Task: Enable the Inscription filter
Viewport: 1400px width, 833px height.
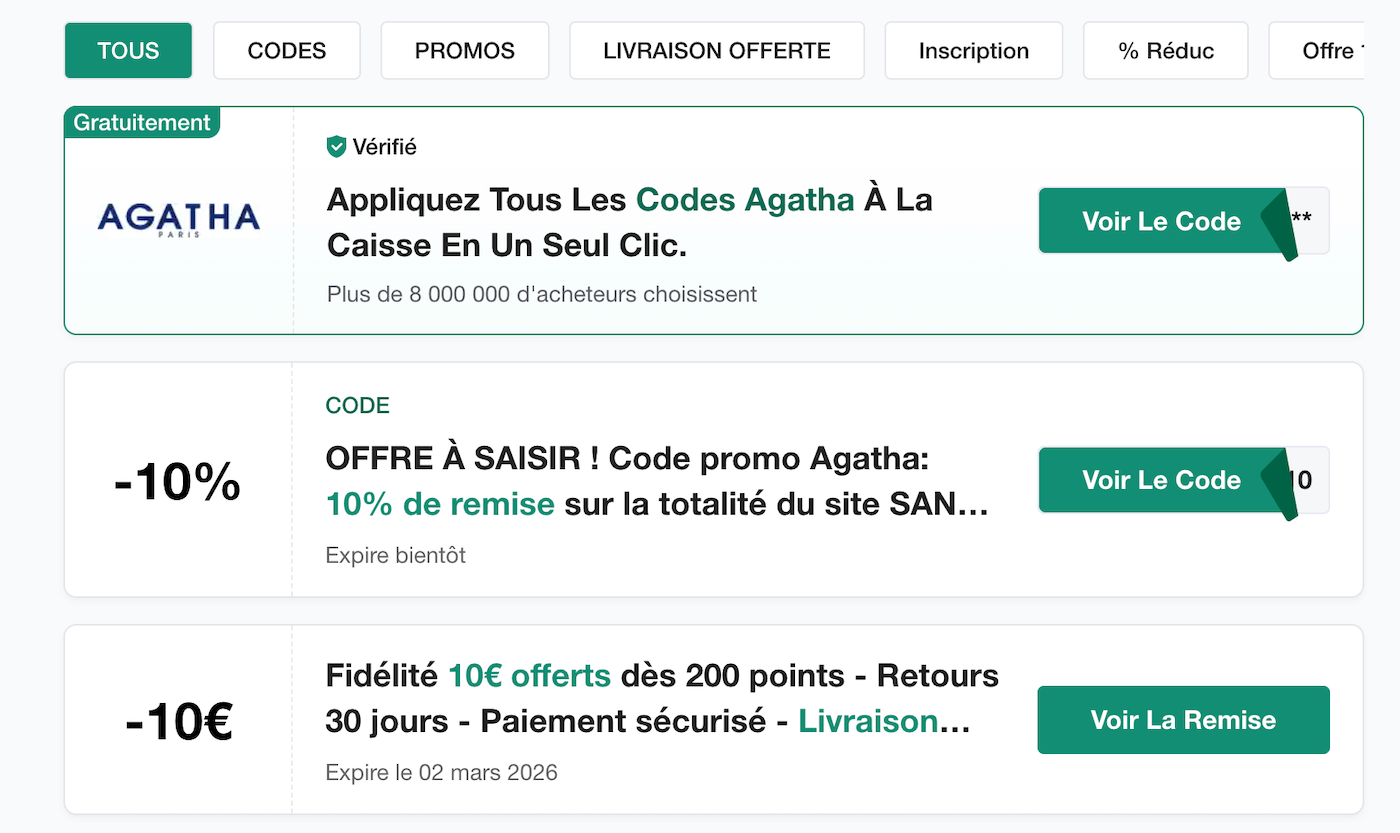Action: pyautogui.click(x=972, y=50)
